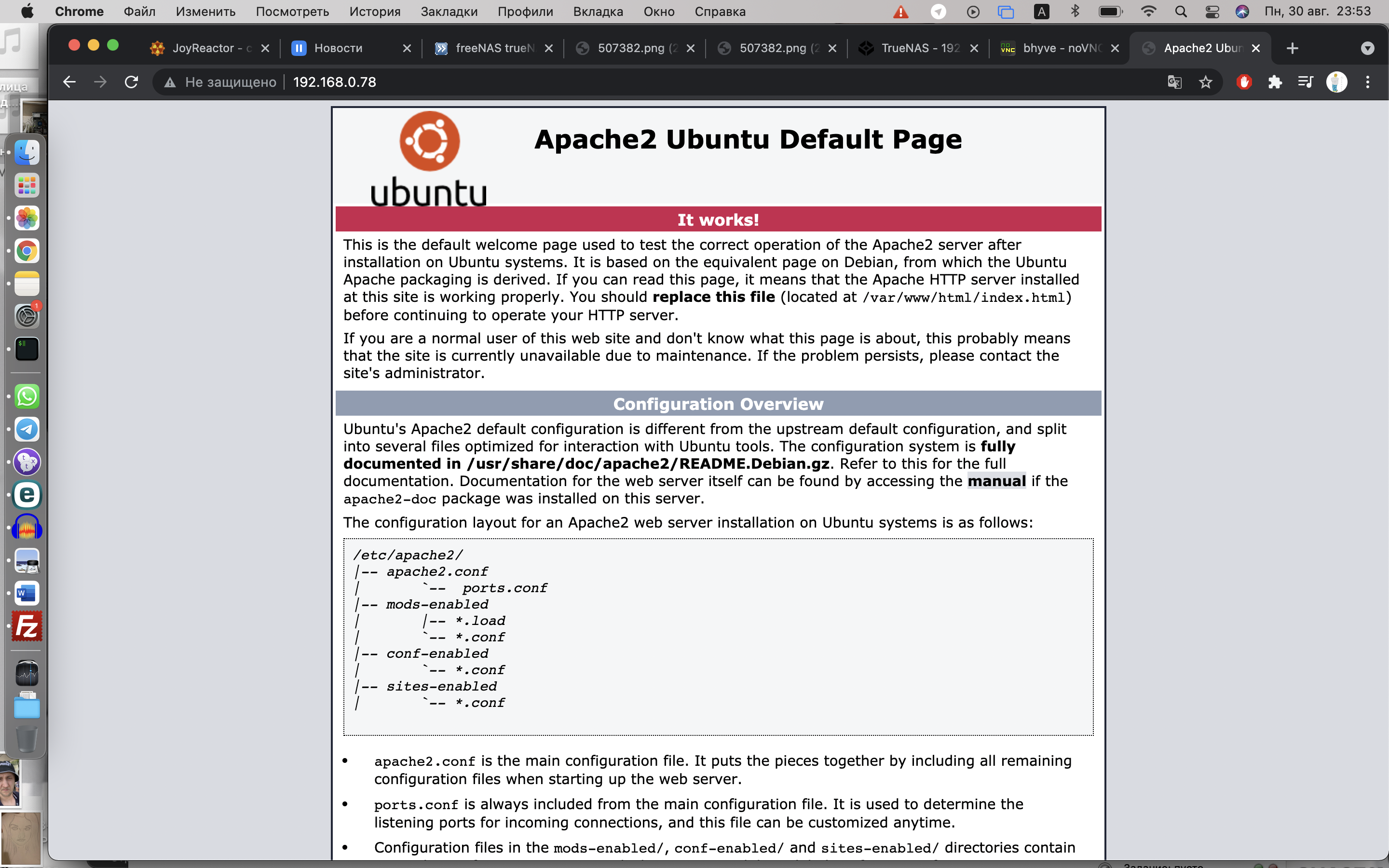Screen dimensions: 1389x868
Task: Expand the tab search dropdown arrow
Action: 1368,48
